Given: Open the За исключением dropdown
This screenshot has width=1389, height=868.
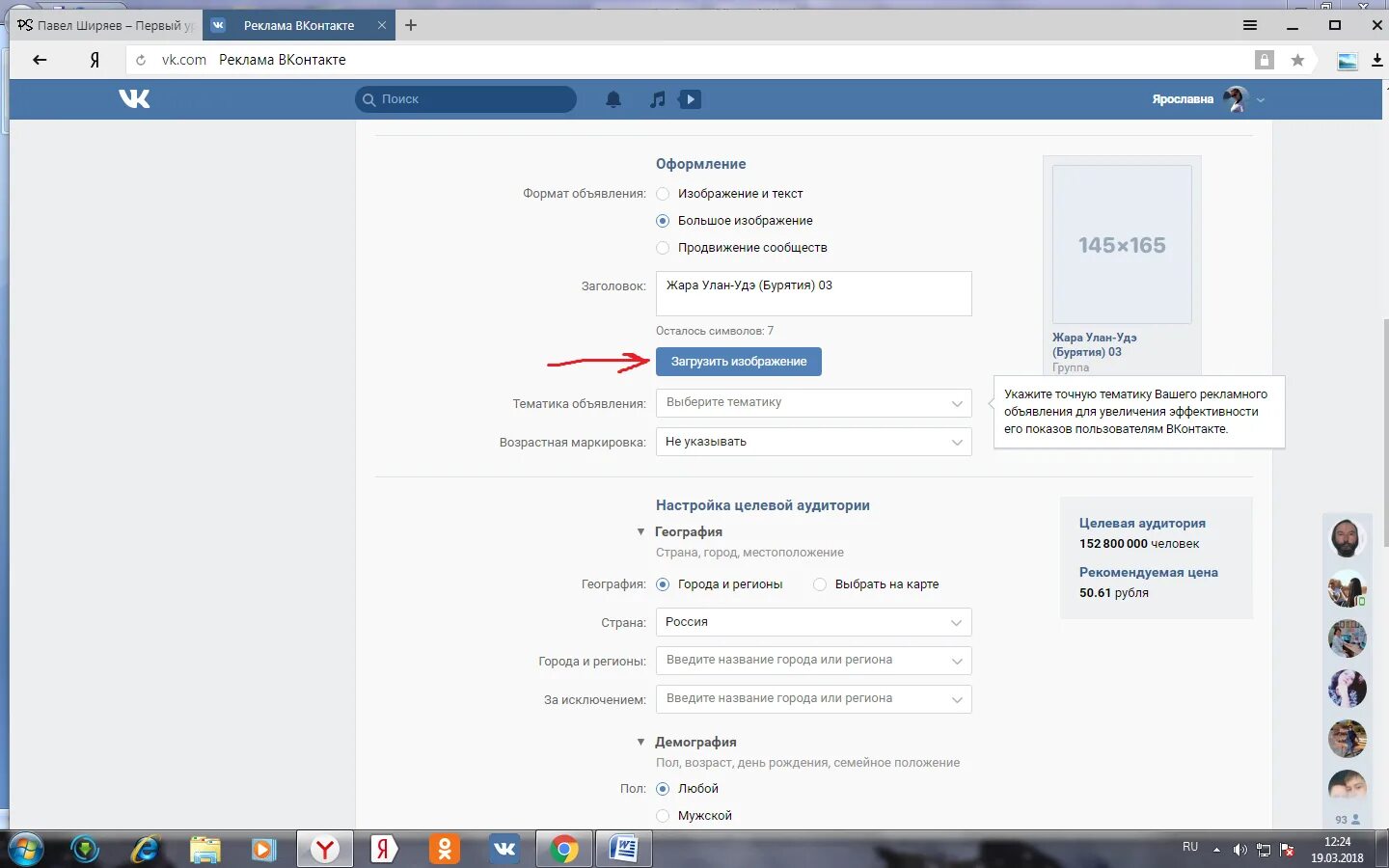Looking at the screenshot, I should pos(813,699).
